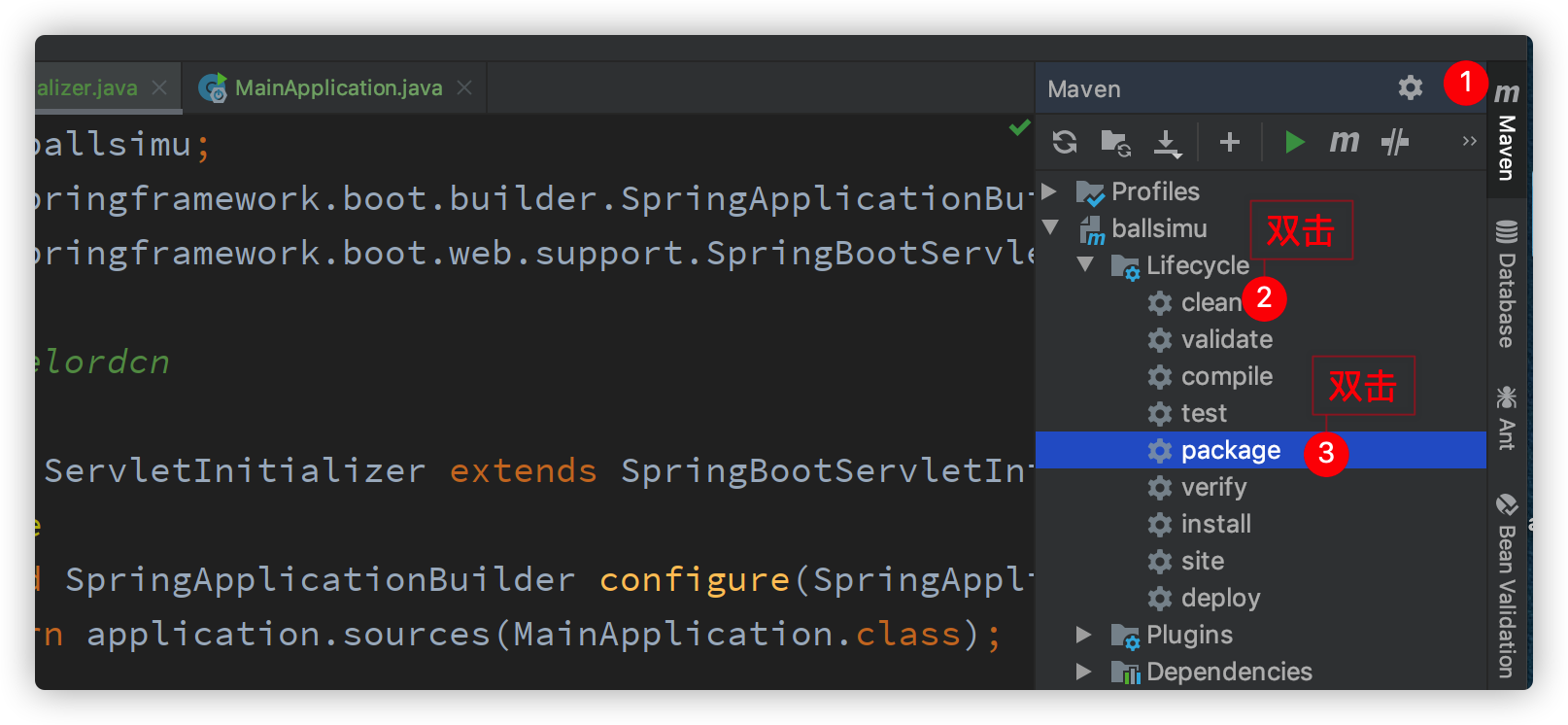Expand the Plugins node arrow
This screenshot has height=725, width=1568.
coord(1084,635)
